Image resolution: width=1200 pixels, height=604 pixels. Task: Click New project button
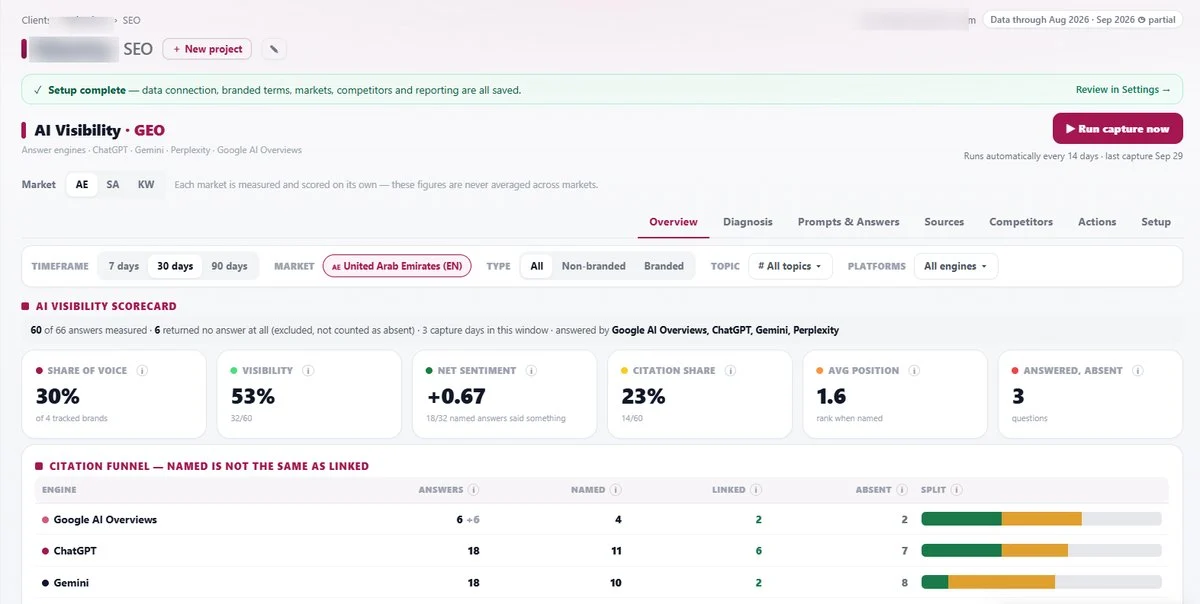pos(207,49)
